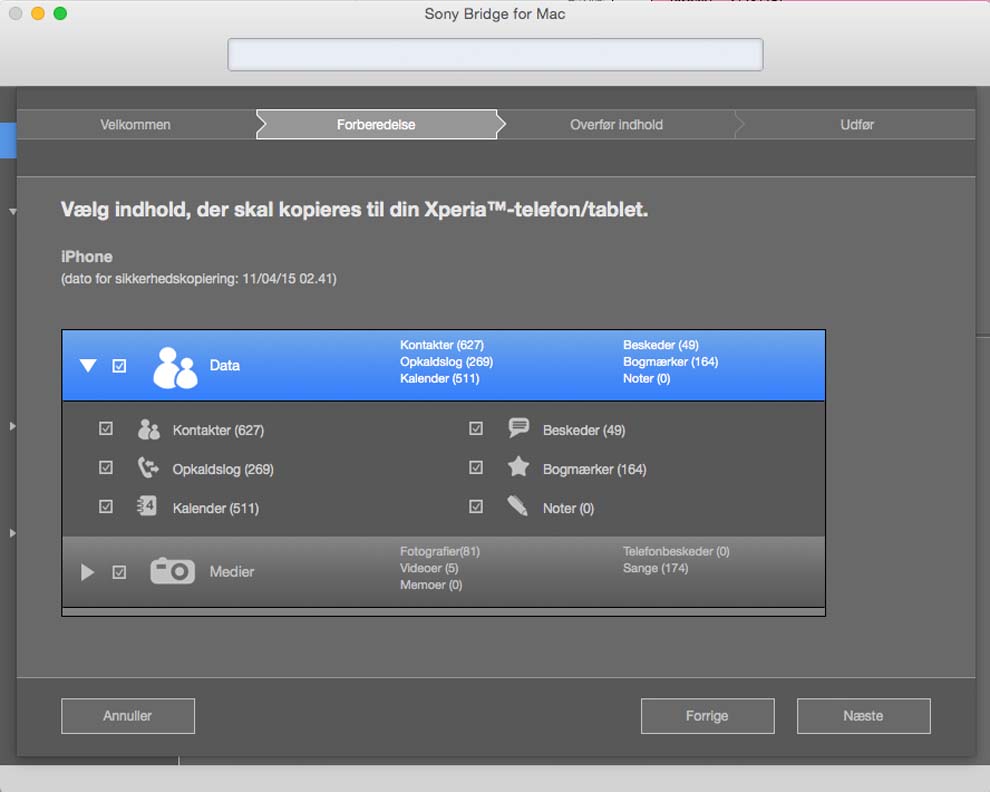
Task: Uncheck the Bogmærker (164) checkbox
Action: 476,467
